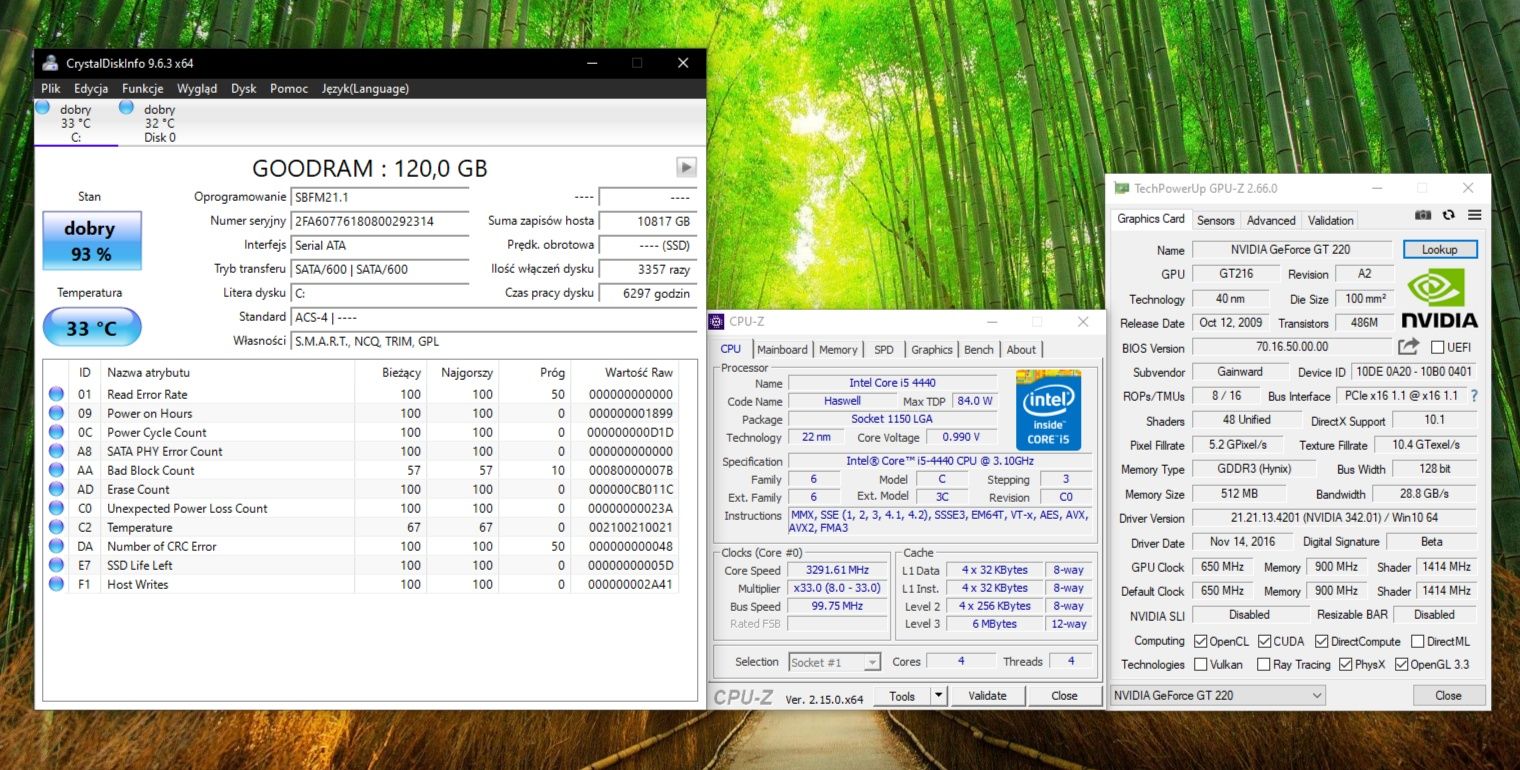Toggle the Ray Tracing checkbox
Viewport: 1520px width, 770px height.
pos(1264,664)
